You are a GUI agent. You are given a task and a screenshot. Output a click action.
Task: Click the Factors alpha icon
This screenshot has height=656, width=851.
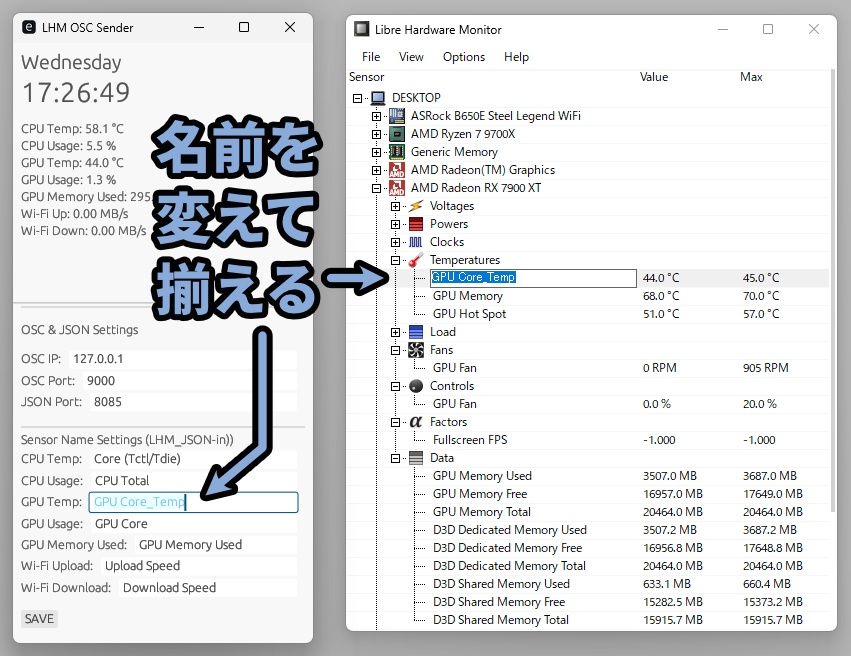point(416,422)
